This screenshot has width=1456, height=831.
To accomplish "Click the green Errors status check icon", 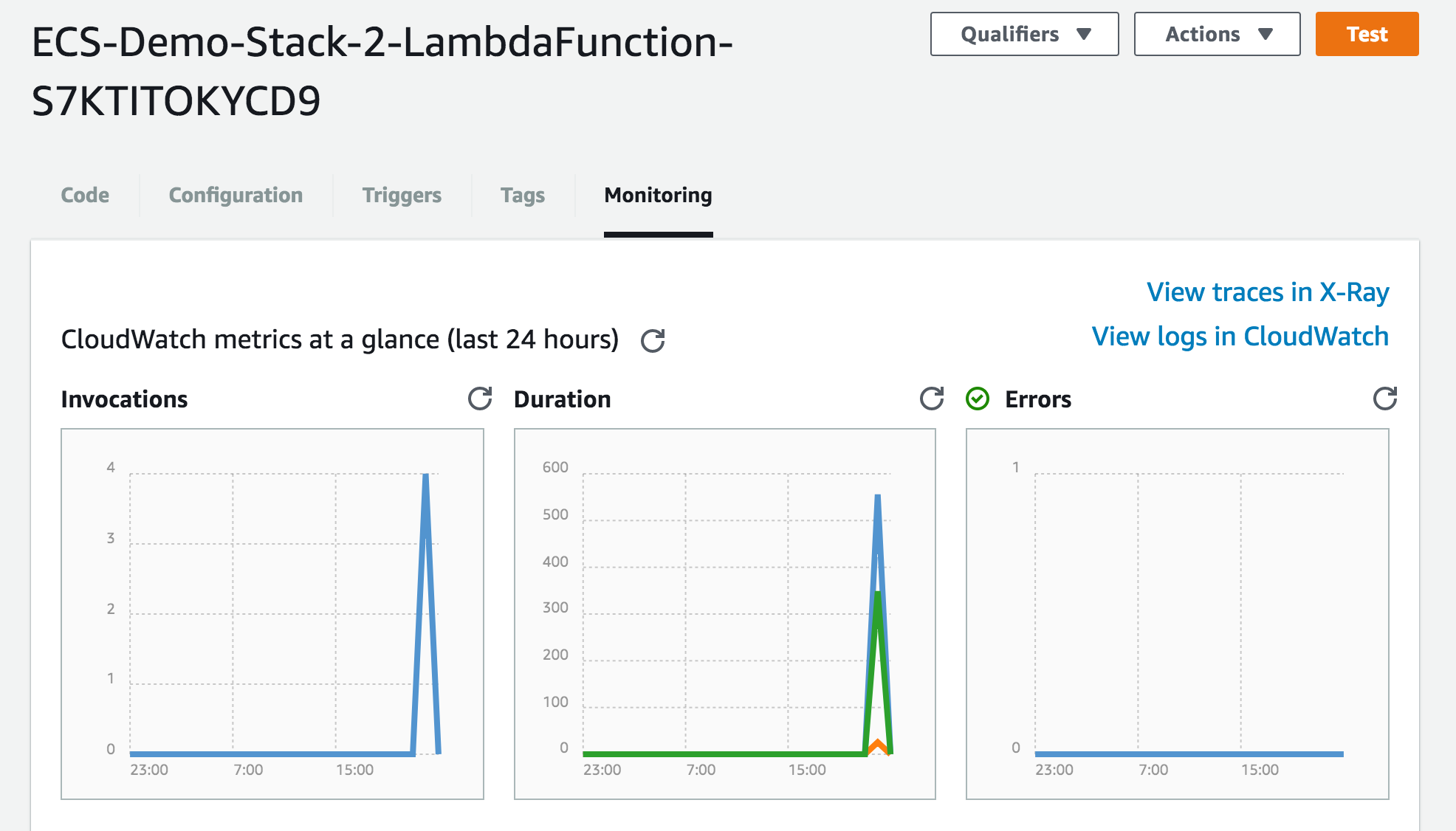I will pos(978,399).
